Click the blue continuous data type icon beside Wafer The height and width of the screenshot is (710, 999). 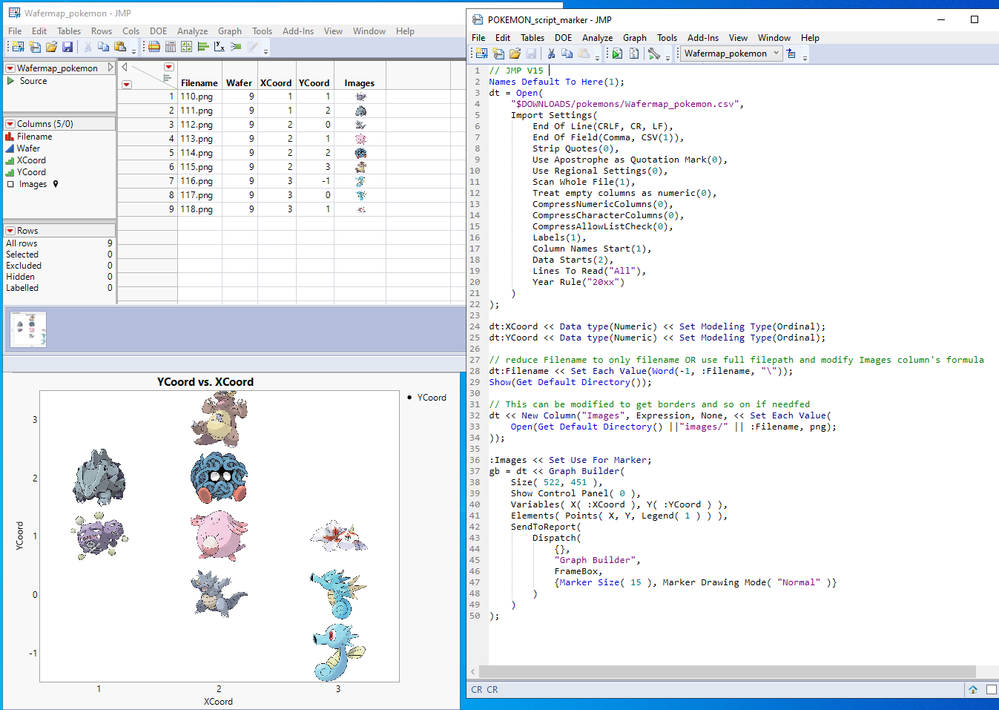9,149
